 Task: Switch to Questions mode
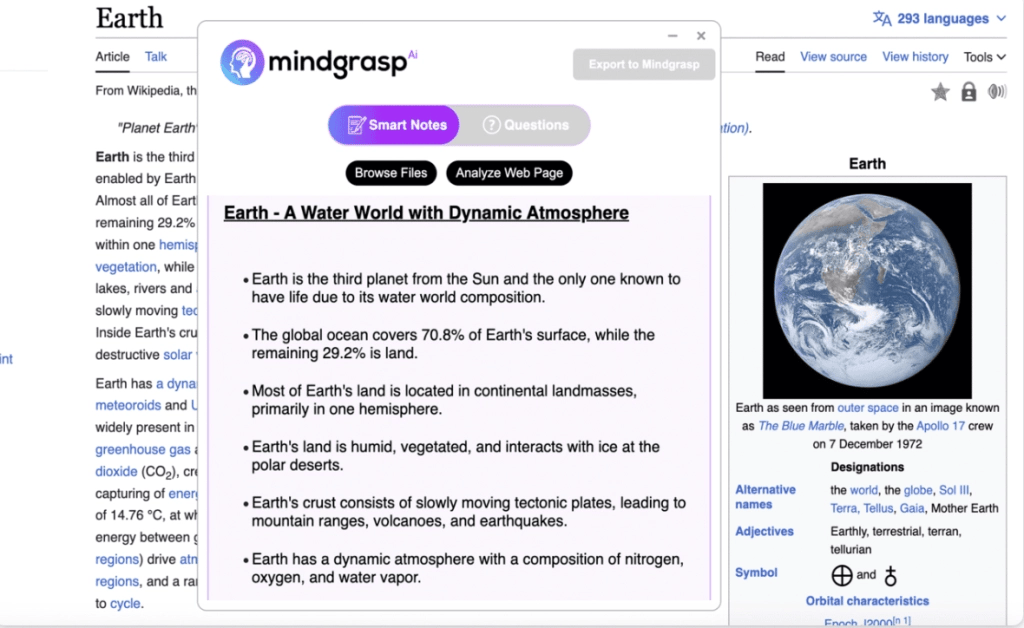526,125
